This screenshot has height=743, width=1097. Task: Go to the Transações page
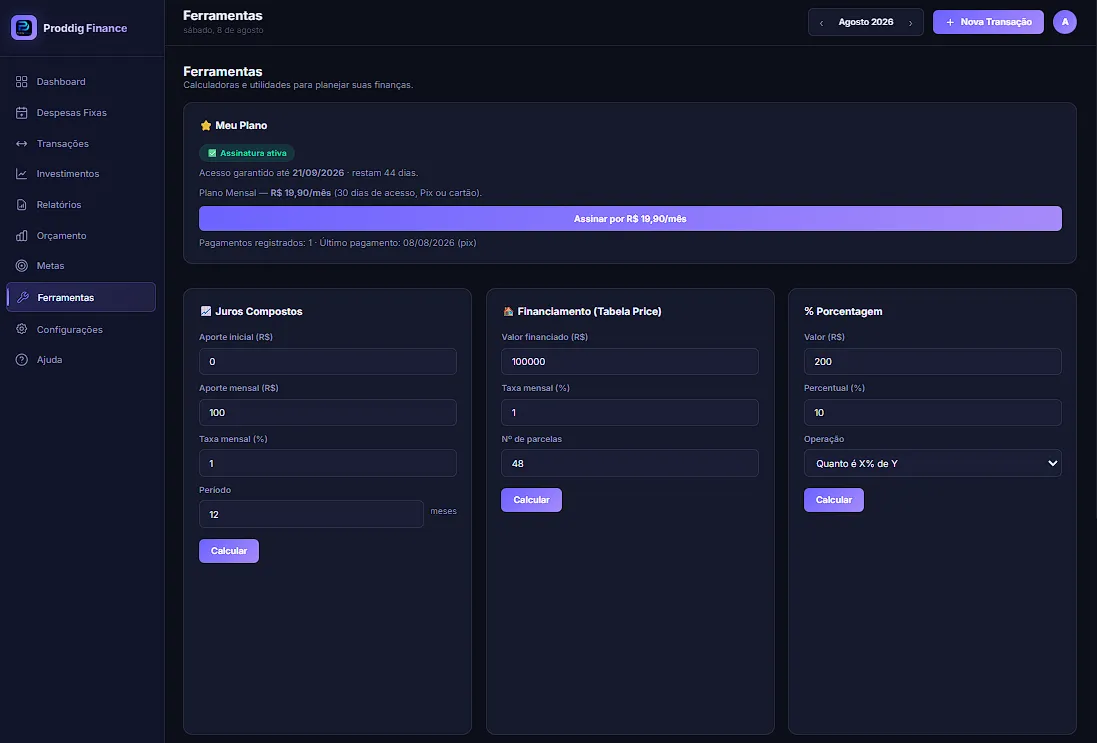pos(81,143)
